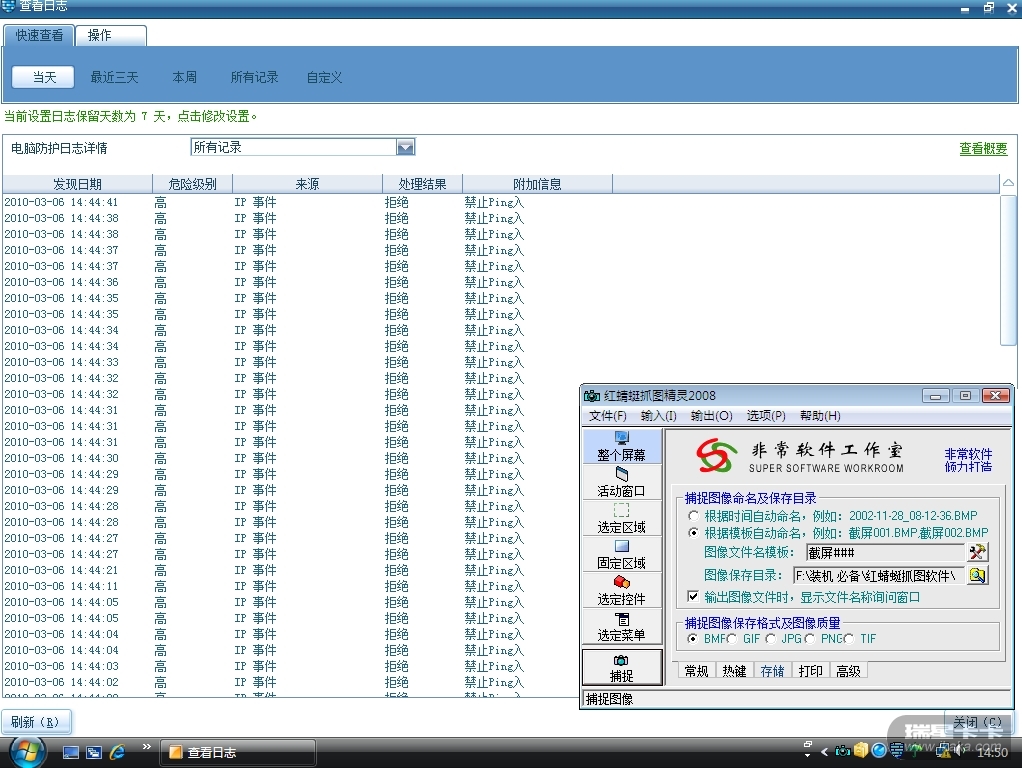
Task: Toggle the filename prompt window checkbox
Action: pyautogui.click(x=694, y=597)
